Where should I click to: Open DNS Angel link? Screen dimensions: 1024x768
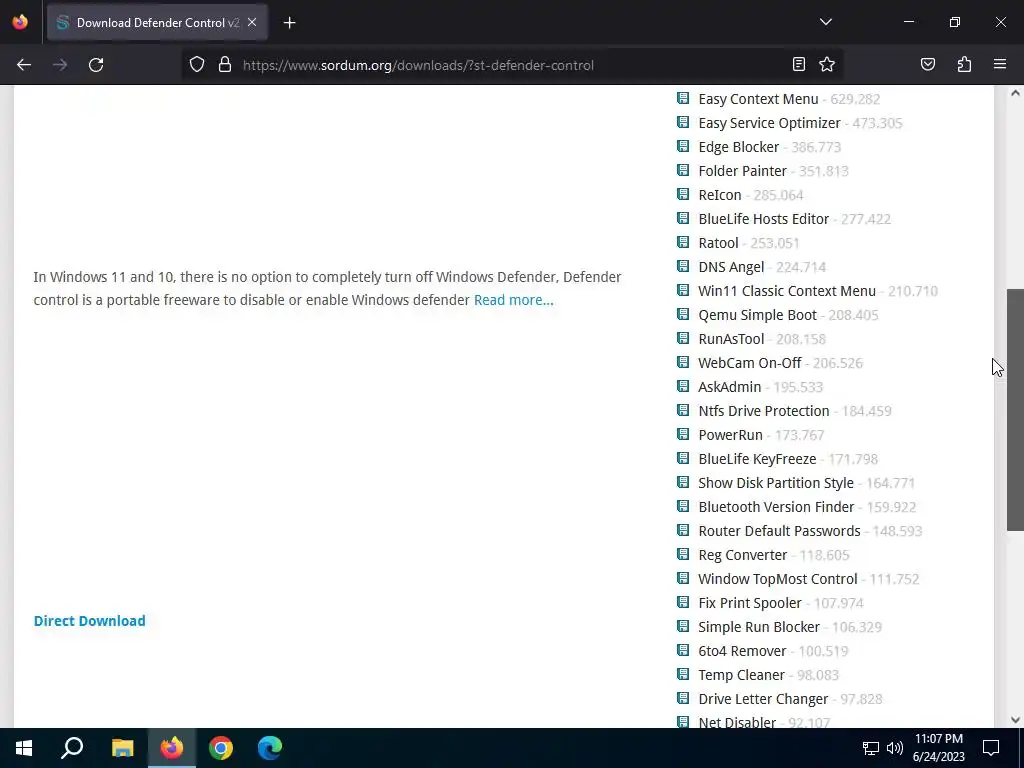coord(731,267)
